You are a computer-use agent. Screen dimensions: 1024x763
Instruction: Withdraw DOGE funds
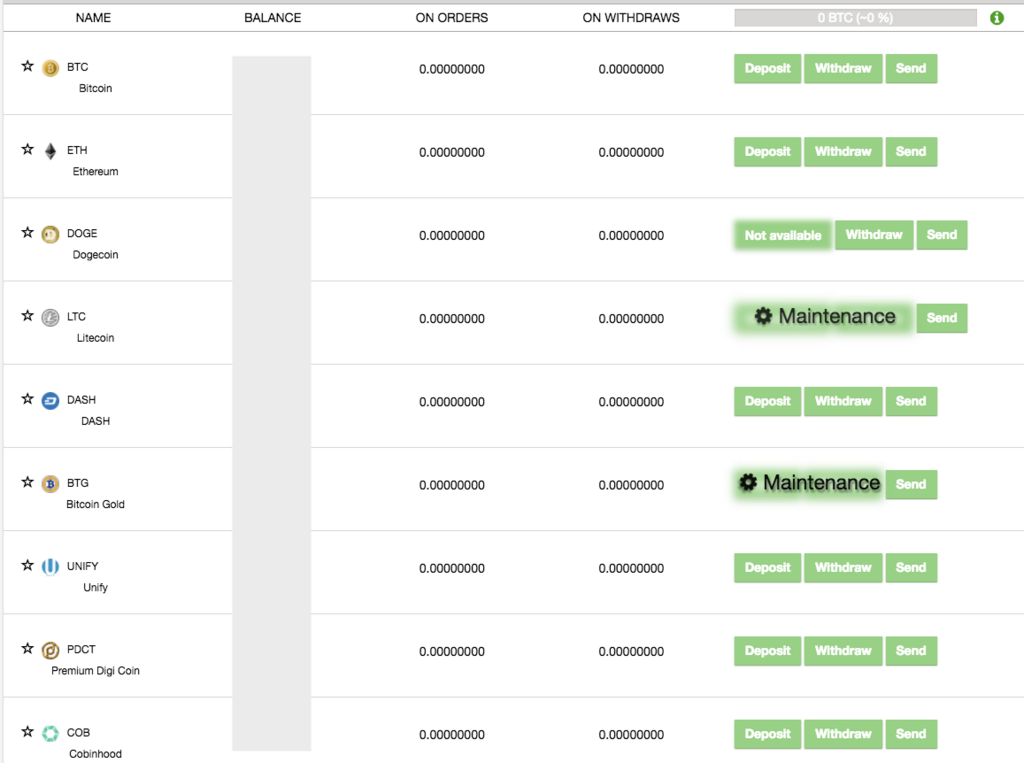pyautogui.click(x=874, y=235)
